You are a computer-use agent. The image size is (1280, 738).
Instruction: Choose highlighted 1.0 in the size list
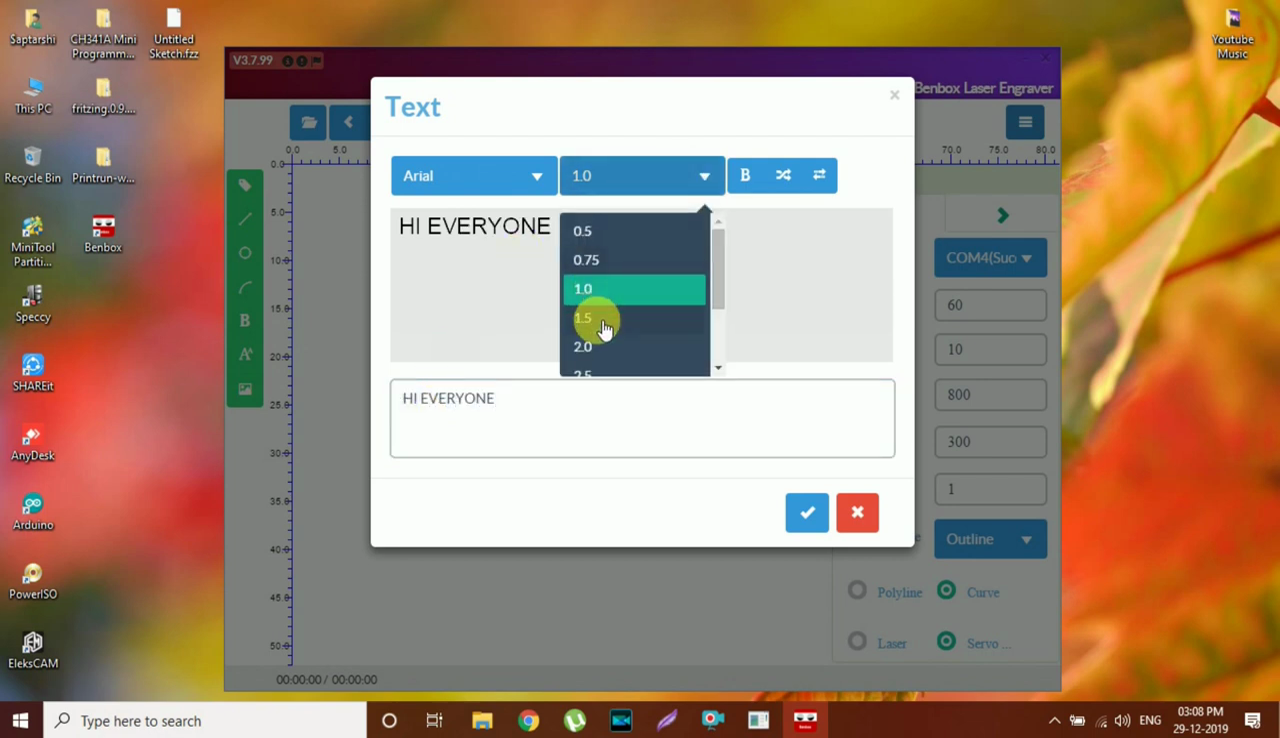point(634,289)
